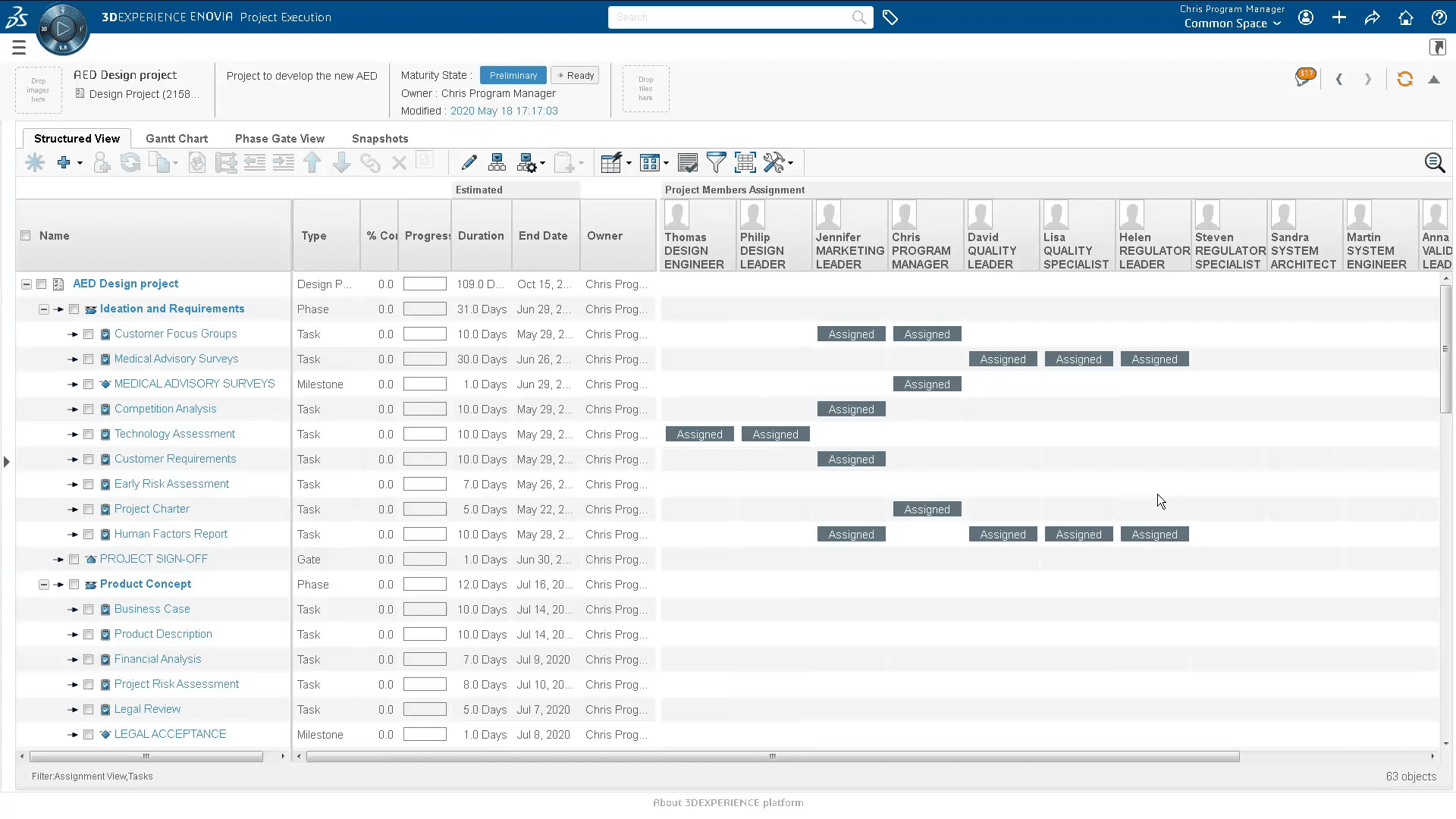Click the Duration column header
The width and height of the screenshot is (1456, 819).
(481, 236)
